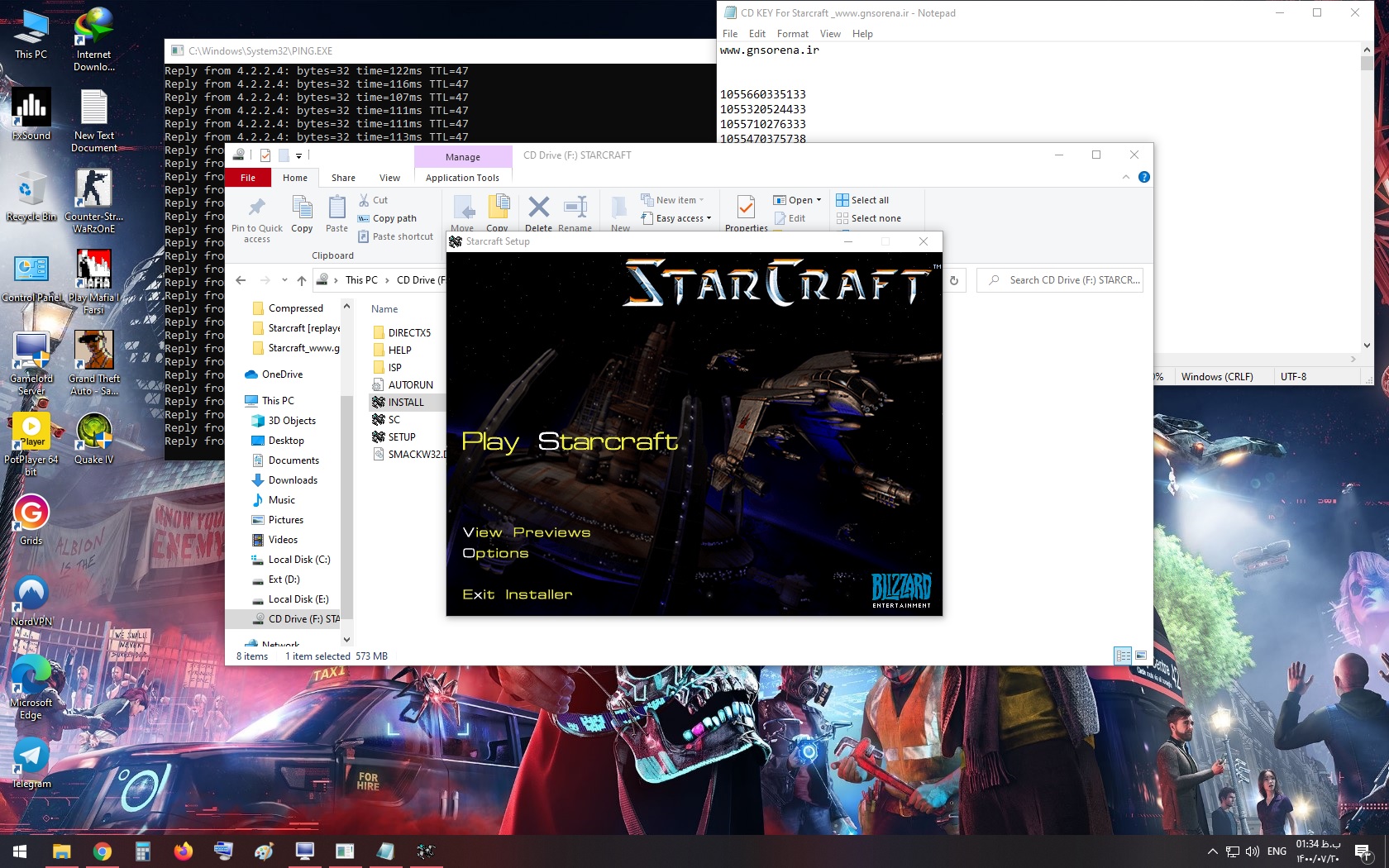Open Options in the Starcraft installer
Image resolution: width=1389 pixels, height=868 pixels.
coord(495,553)
